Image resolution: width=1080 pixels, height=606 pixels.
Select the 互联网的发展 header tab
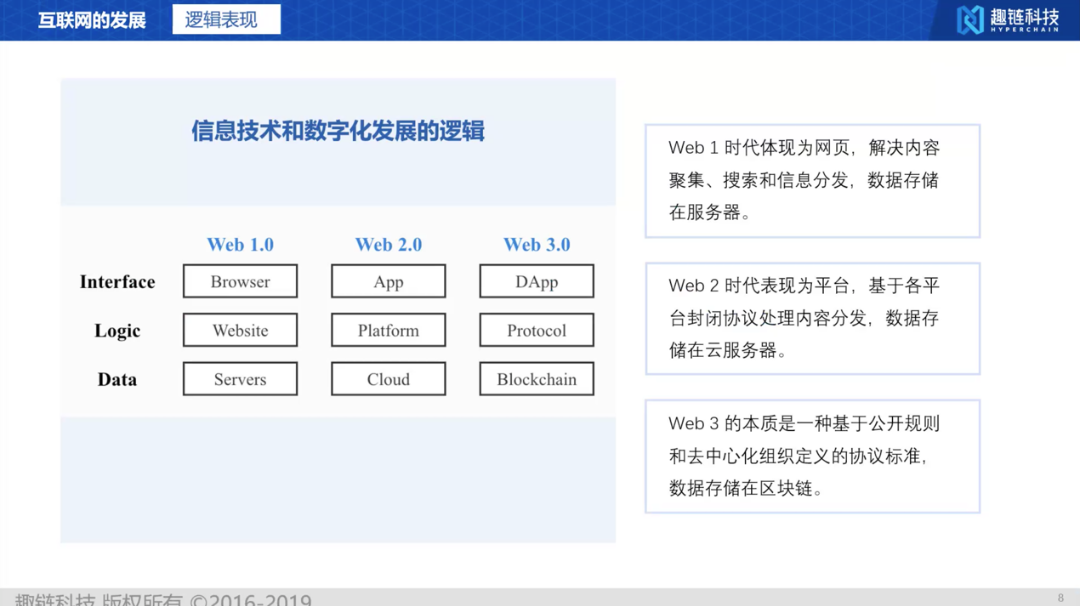[x=88, y=18]
